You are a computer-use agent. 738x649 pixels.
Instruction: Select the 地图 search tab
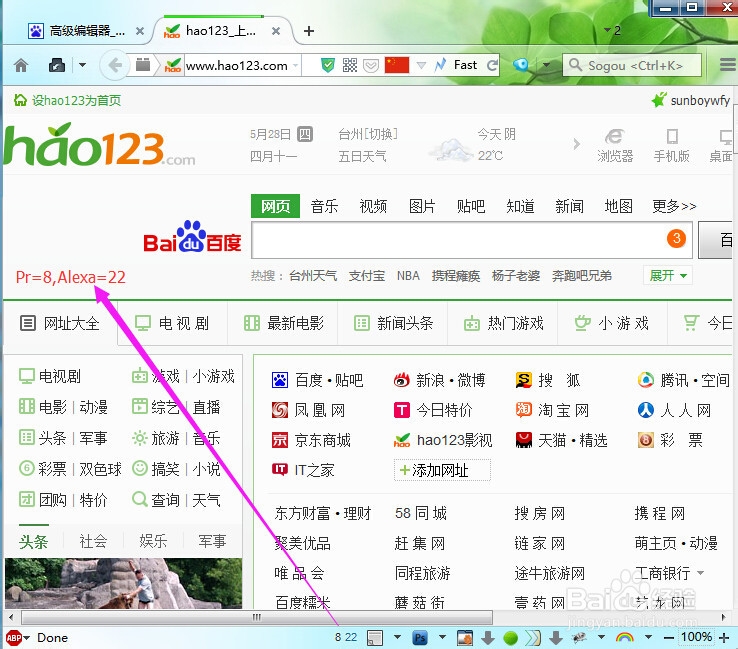click(618, 206)
